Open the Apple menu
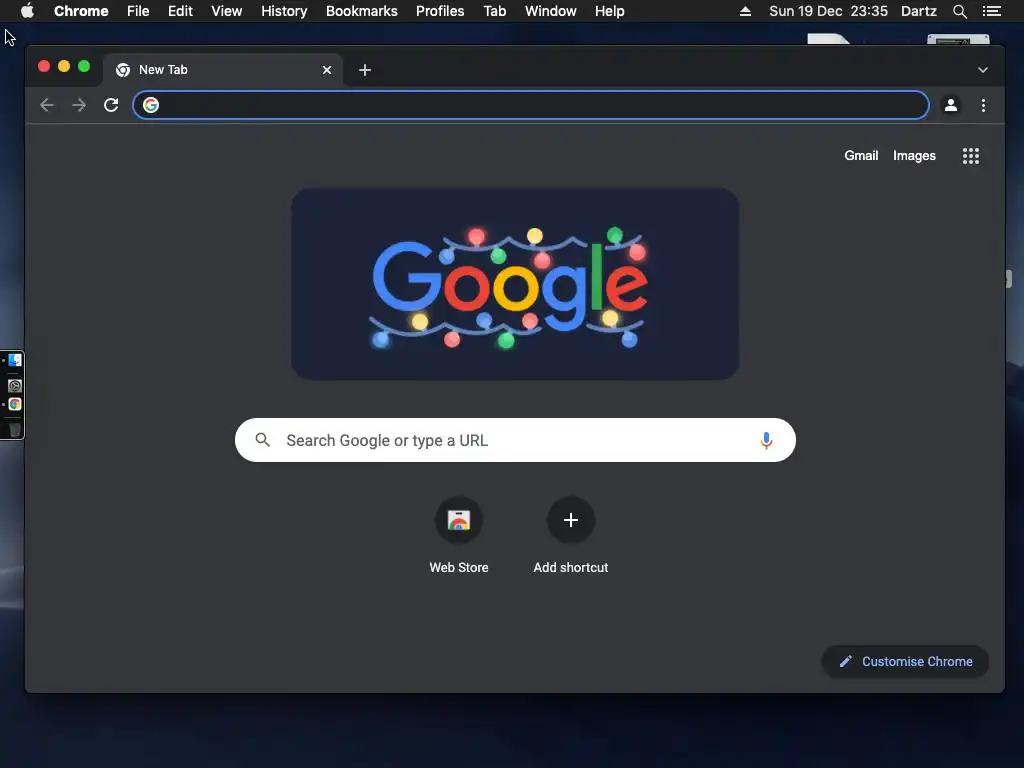 (27, 11)
